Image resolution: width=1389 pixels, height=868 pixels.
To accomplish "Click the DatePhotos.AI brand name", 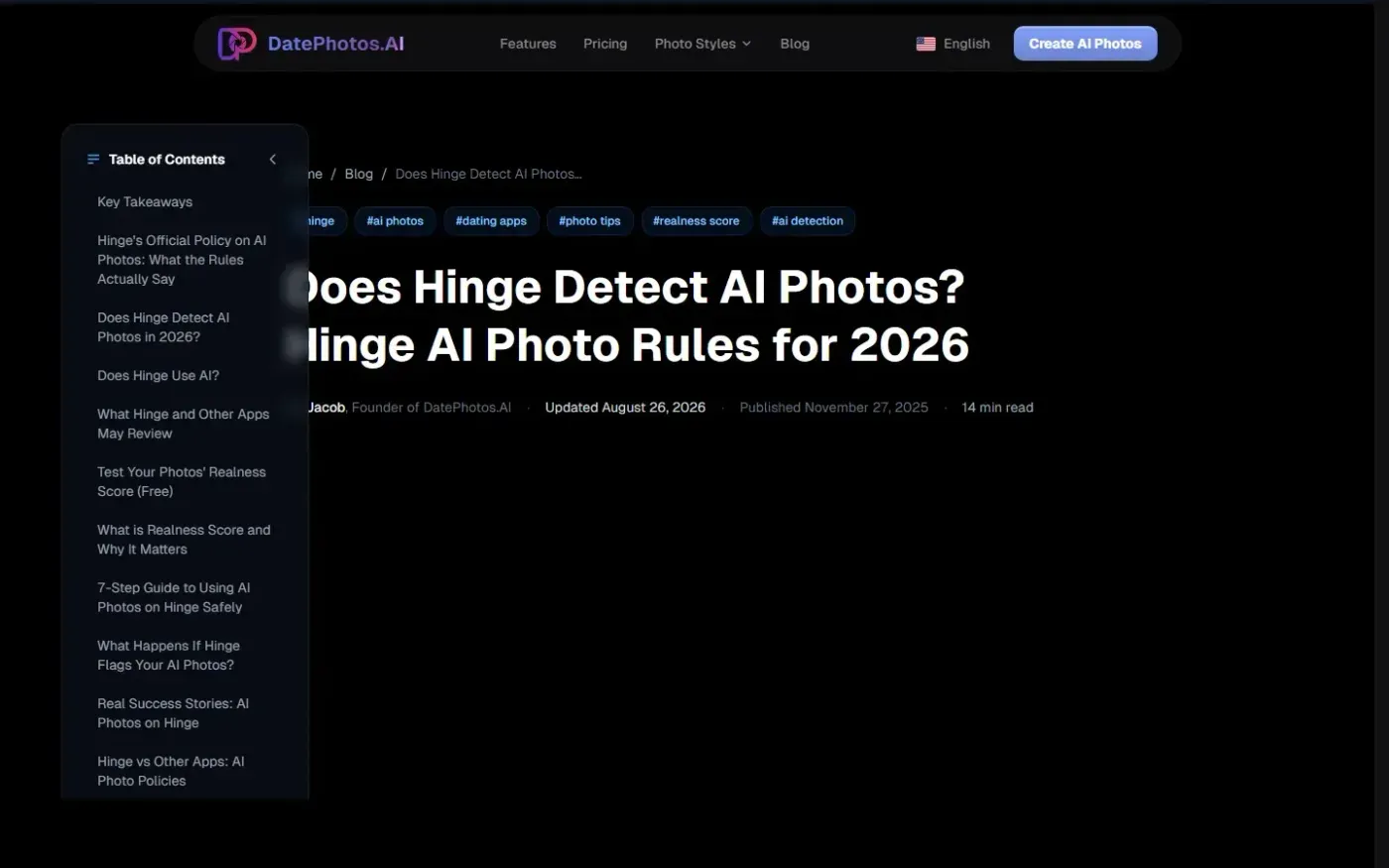I will click(x=336, y=44).
